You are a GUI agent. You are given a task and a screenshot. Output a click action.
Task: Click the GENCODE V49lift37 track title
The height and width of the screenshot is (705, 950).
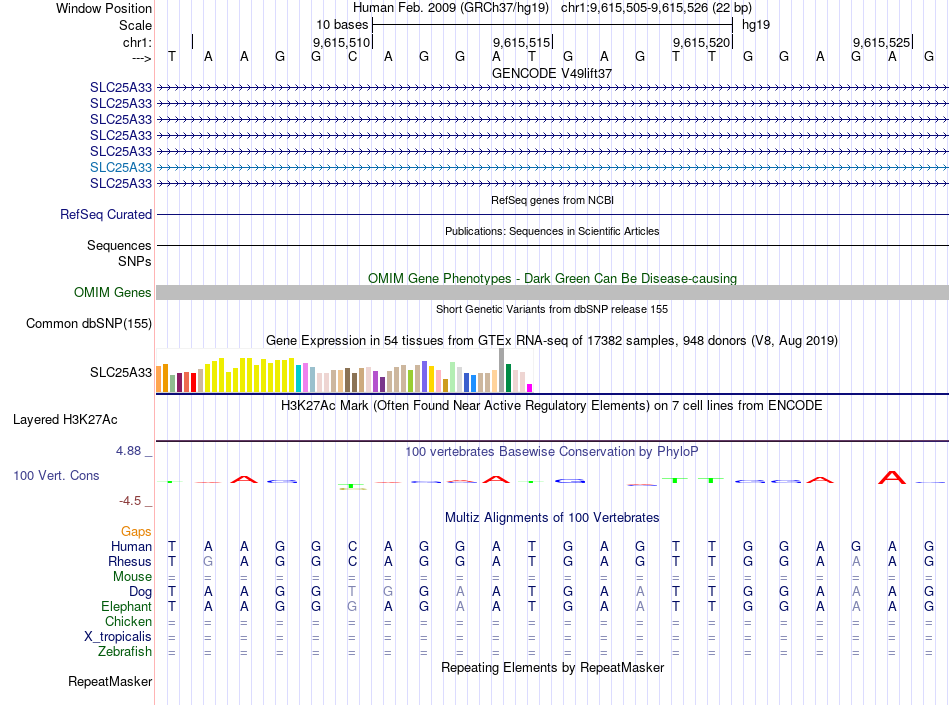(552, 73)
